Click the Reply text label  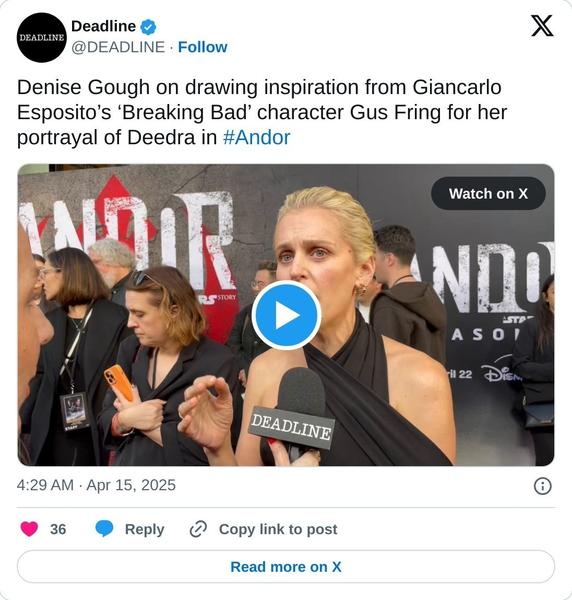(x=144, y=529)
